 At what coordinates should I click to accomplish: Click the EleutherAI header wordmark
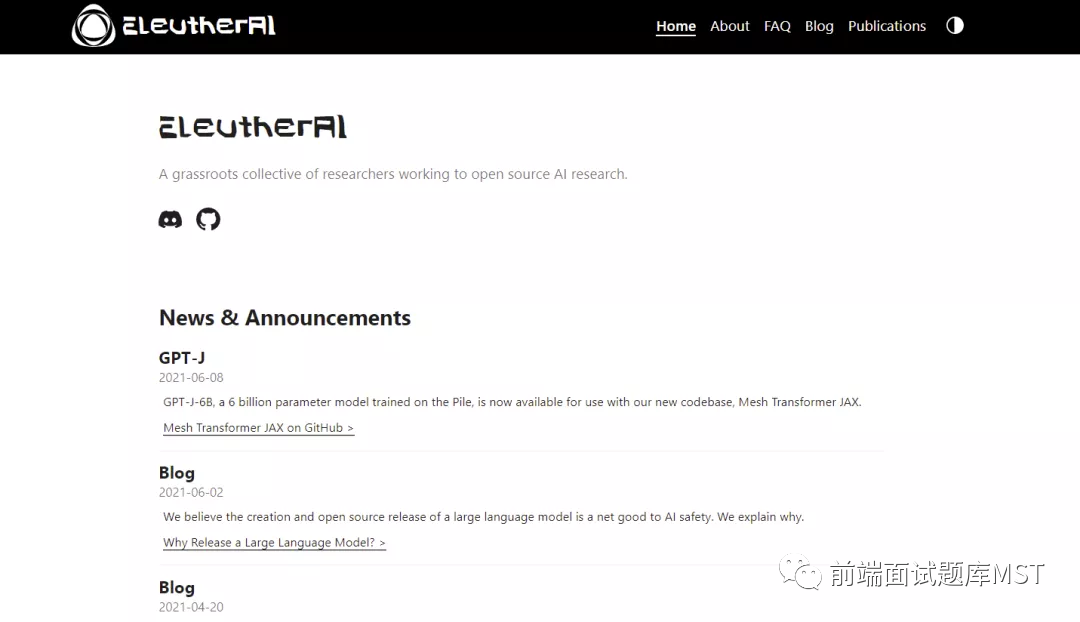point(199,25)
